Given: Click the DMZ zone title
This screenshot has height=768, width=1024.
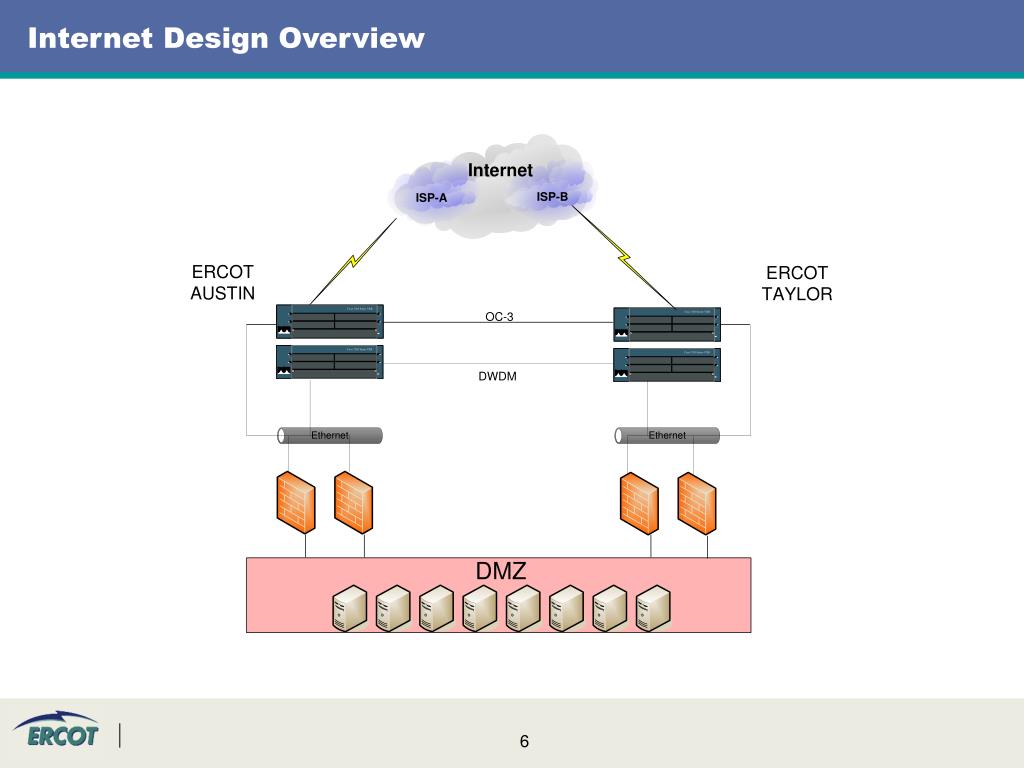Looking at the screenshot, I should pyautogui.click(x=501, y=571).
